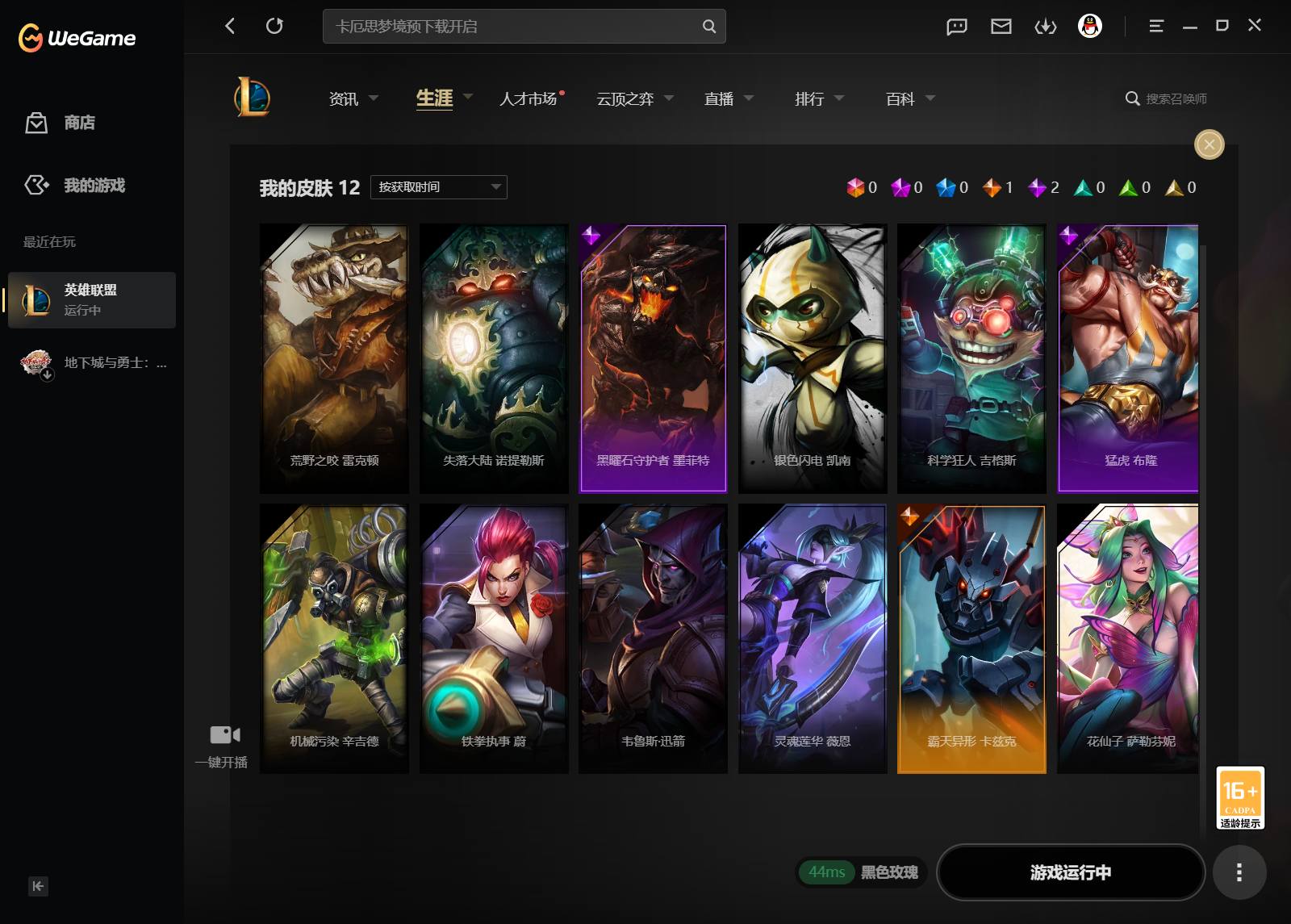This screenshot has height=924, width=1291.
Task: Open the 排行 tab
Action: 809,98
